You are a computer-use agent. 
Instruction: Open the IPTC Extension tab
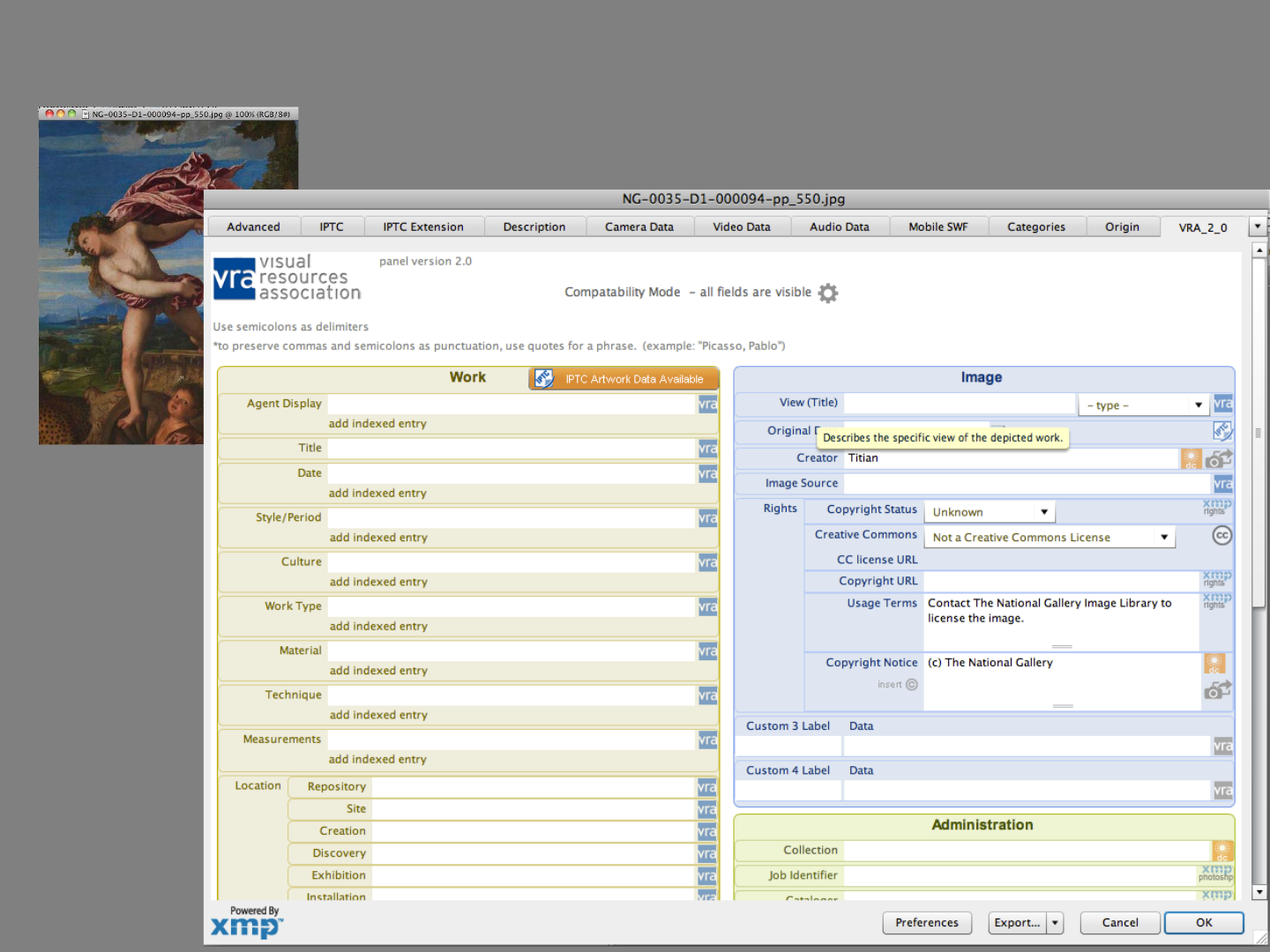point(423,227)
